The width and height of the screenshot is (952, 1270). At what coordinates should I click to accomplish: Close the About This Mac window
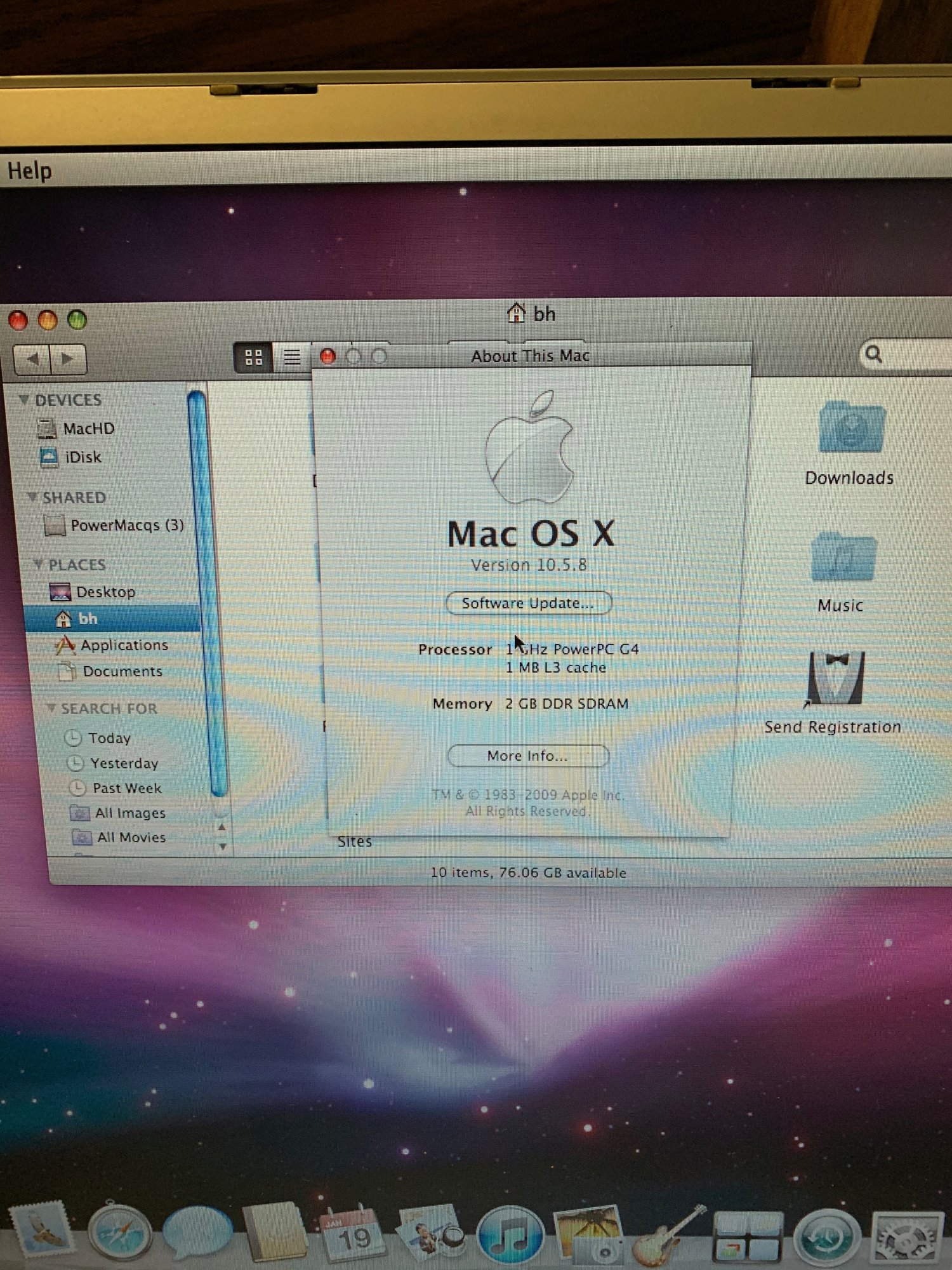tap(327, 356)
